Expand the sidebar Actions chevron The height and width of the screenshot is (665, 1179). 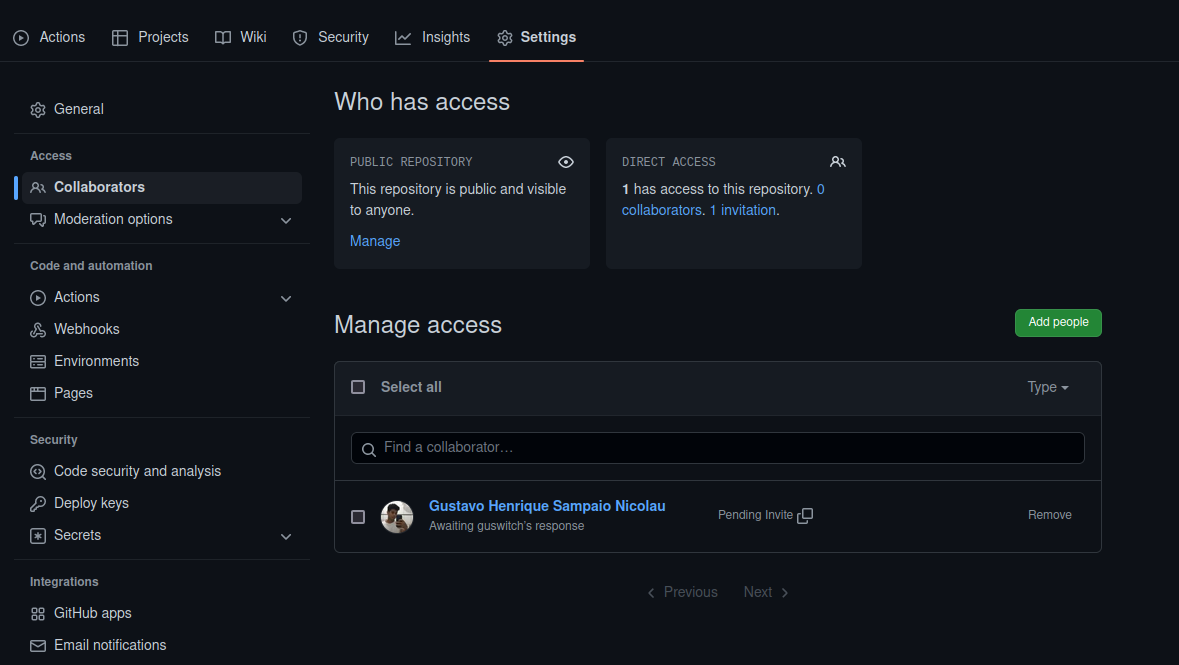pyautogui.click(x=286, y=299)
